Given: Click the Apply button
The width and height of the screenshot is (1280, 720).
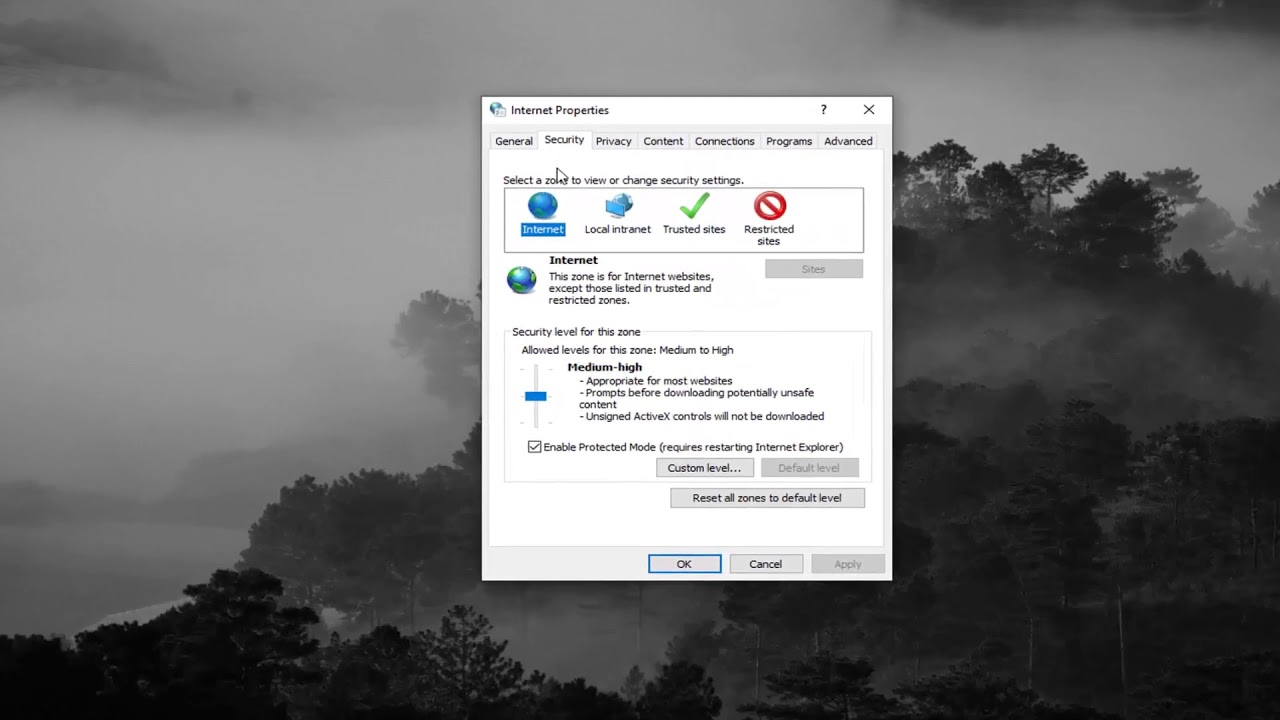Looking at the screenshot, I should pos(848,564).
